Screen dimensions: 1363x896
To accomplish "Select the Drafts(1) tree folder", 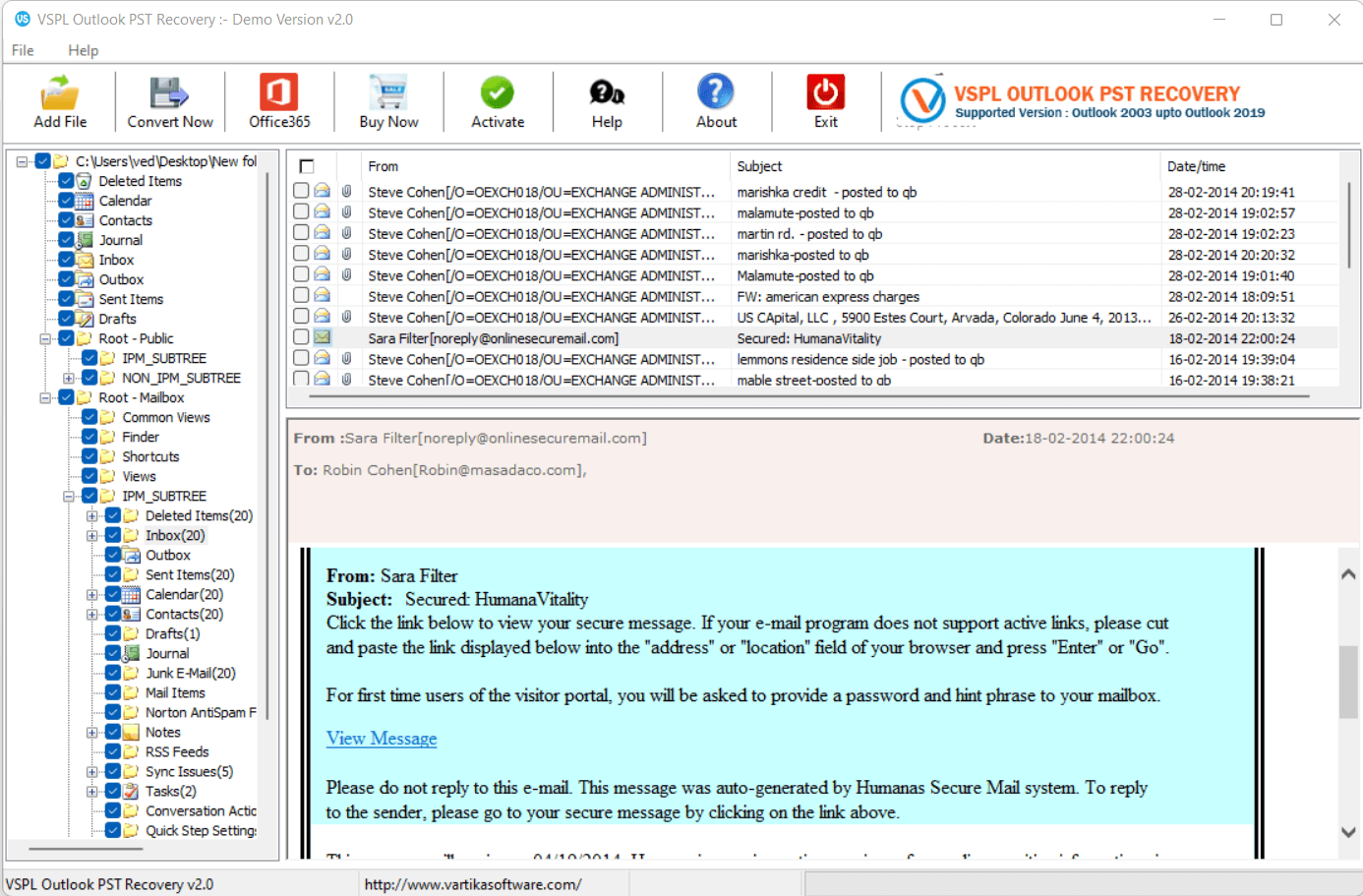I will point(172,633).
